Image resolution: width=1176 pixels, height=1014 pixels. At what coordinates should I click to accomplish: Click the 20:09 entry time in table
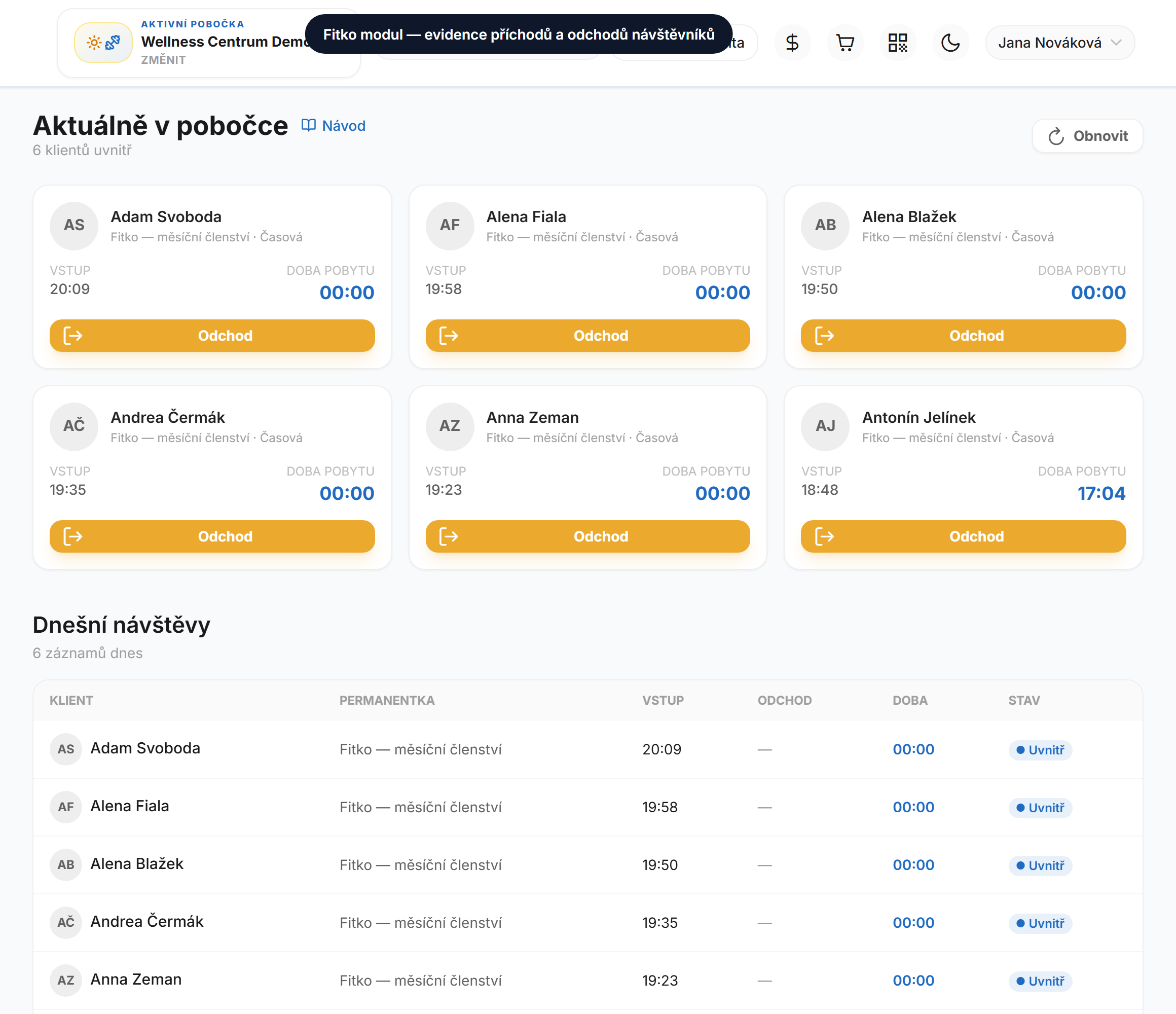662,749
